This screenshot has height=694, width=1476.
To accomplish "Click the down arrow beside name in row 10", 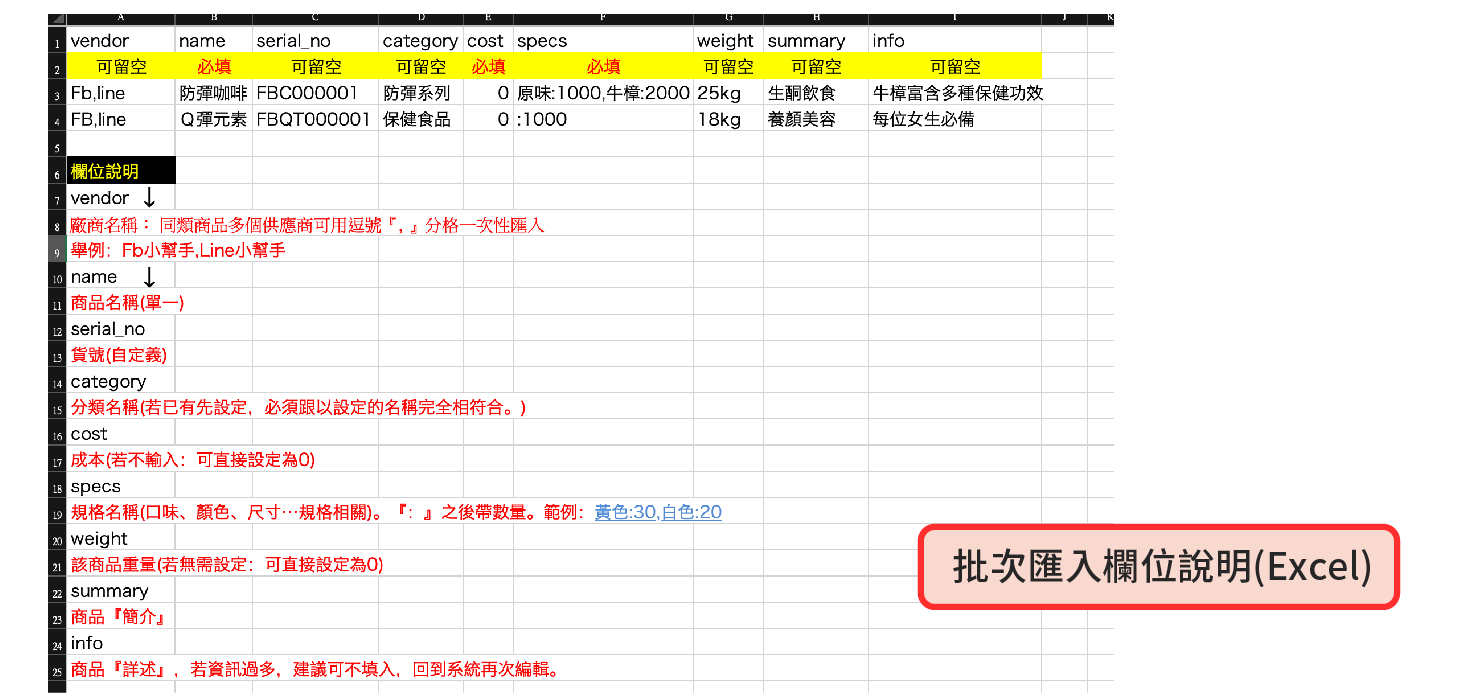I will (x=149, y=277).
